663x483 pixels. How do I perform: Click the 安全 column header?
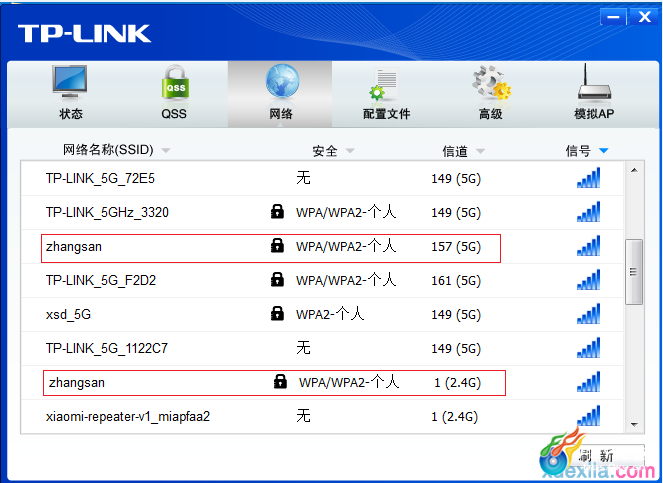point(325,151)
